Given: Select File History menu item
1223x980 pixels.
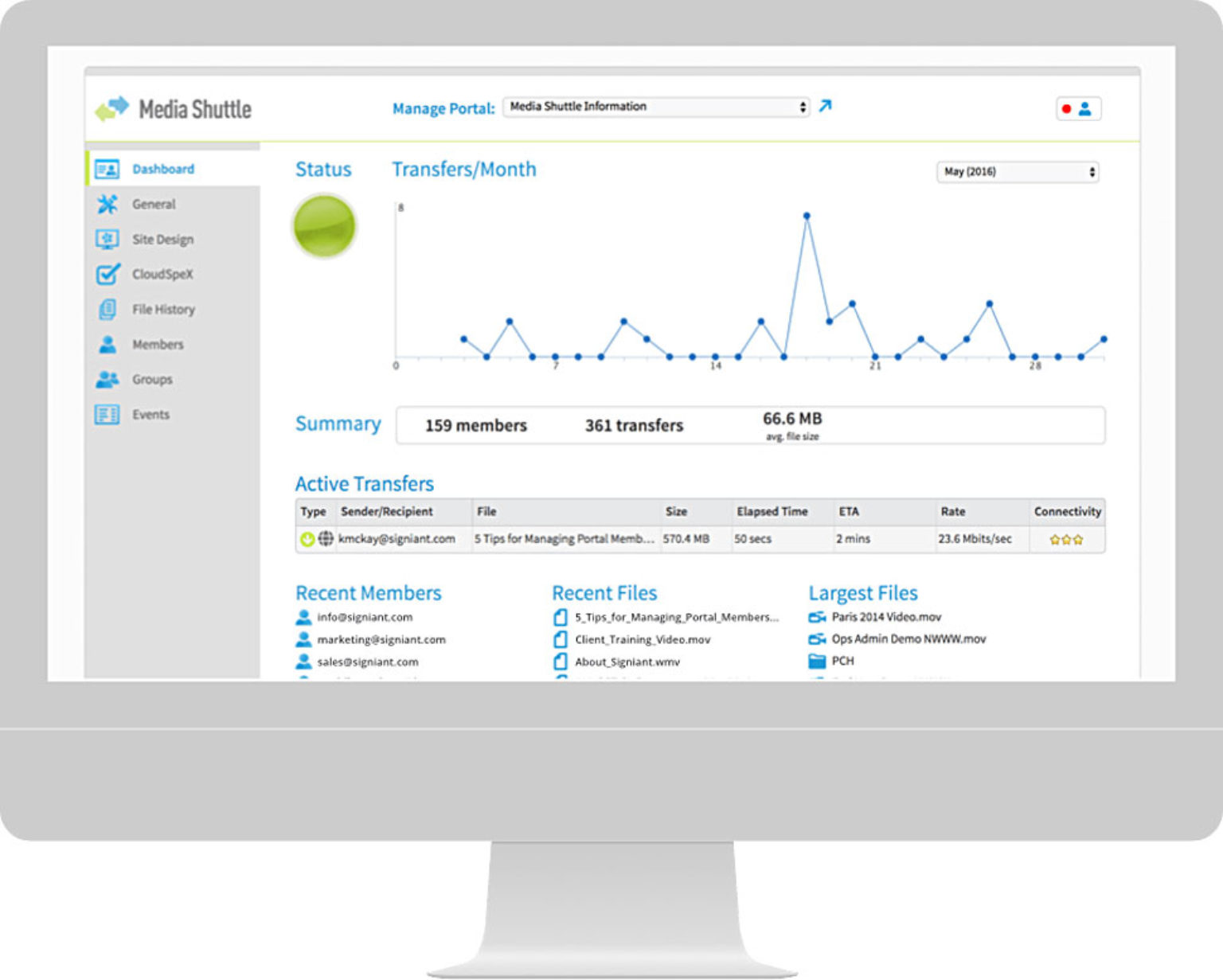Looking at the screenshot, I should [163, 310].
